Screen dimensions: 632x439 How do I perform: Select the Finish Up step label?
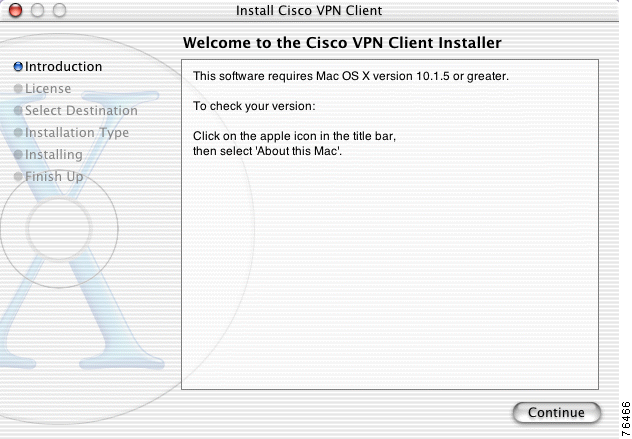coord(54,177)
